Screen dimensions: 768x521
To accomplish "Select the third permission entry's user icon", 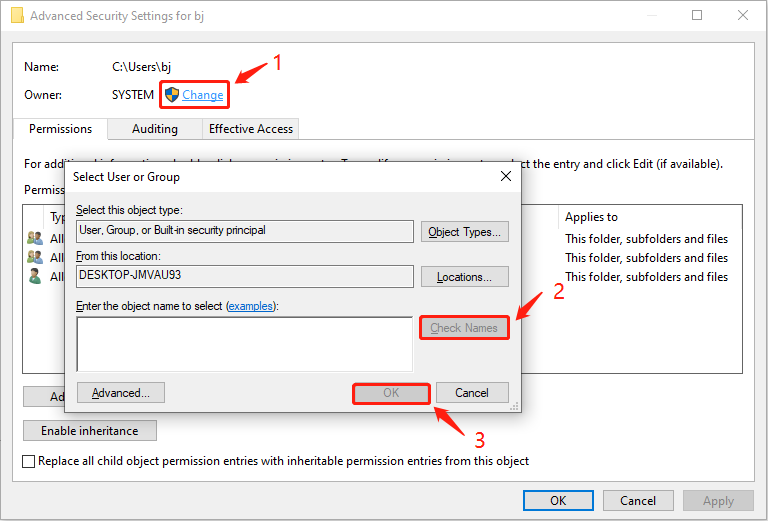I will (x=35, y=276).
